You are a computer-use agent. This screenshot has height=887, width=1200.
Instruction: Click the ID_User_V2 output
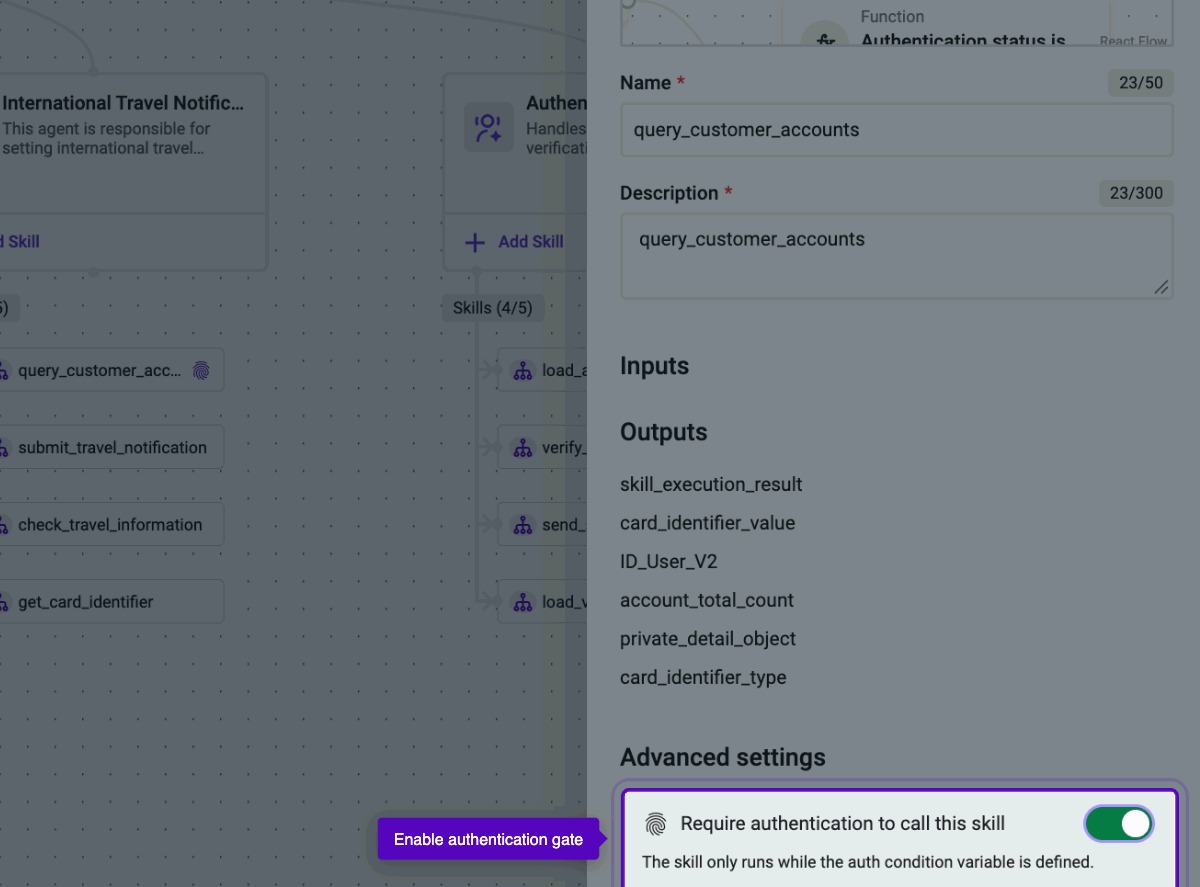coord(669,561)
